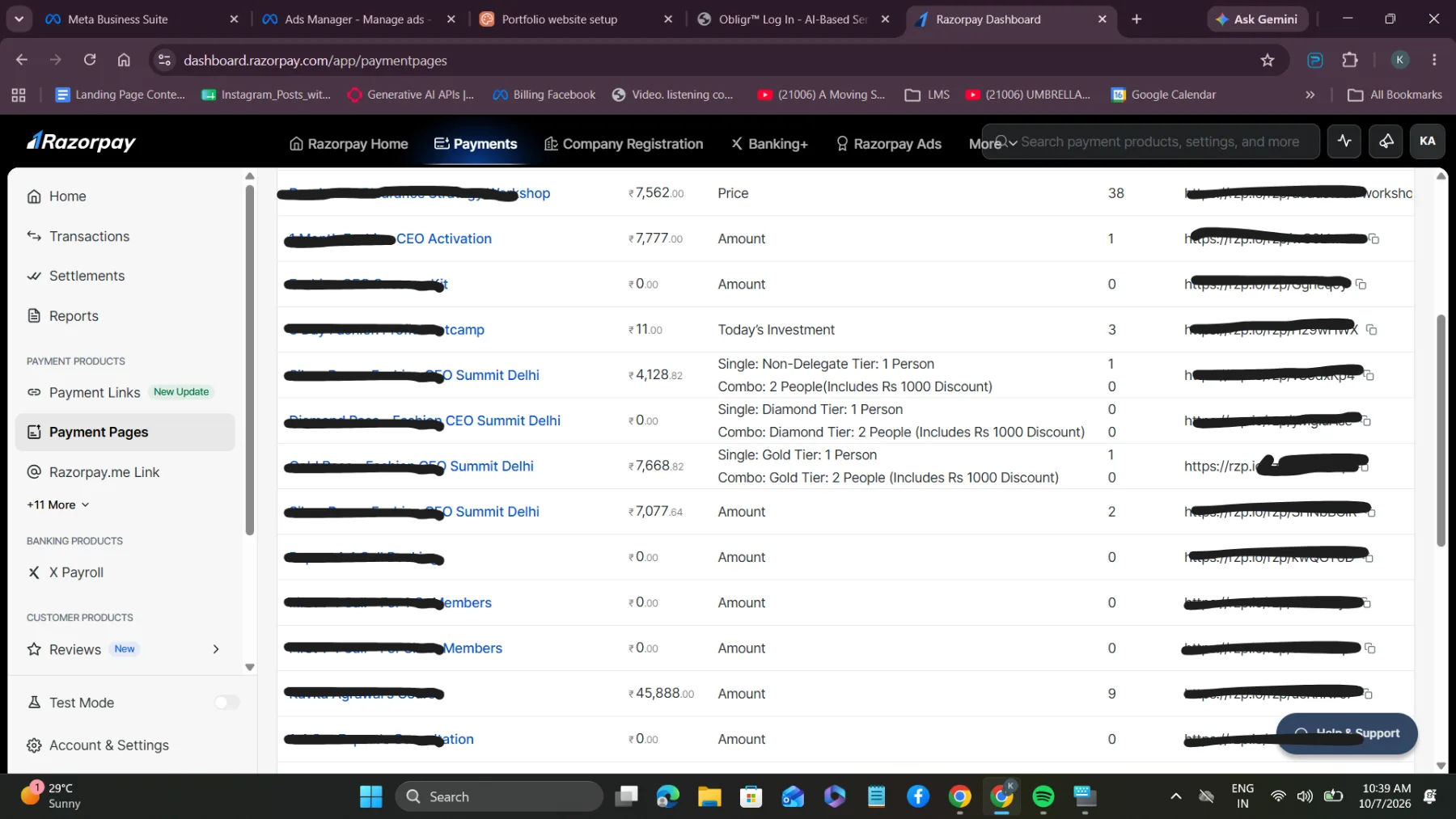1456x819 pixels.
Task: Expand the +11 More payment products
Action: click(x=58, y=504)
